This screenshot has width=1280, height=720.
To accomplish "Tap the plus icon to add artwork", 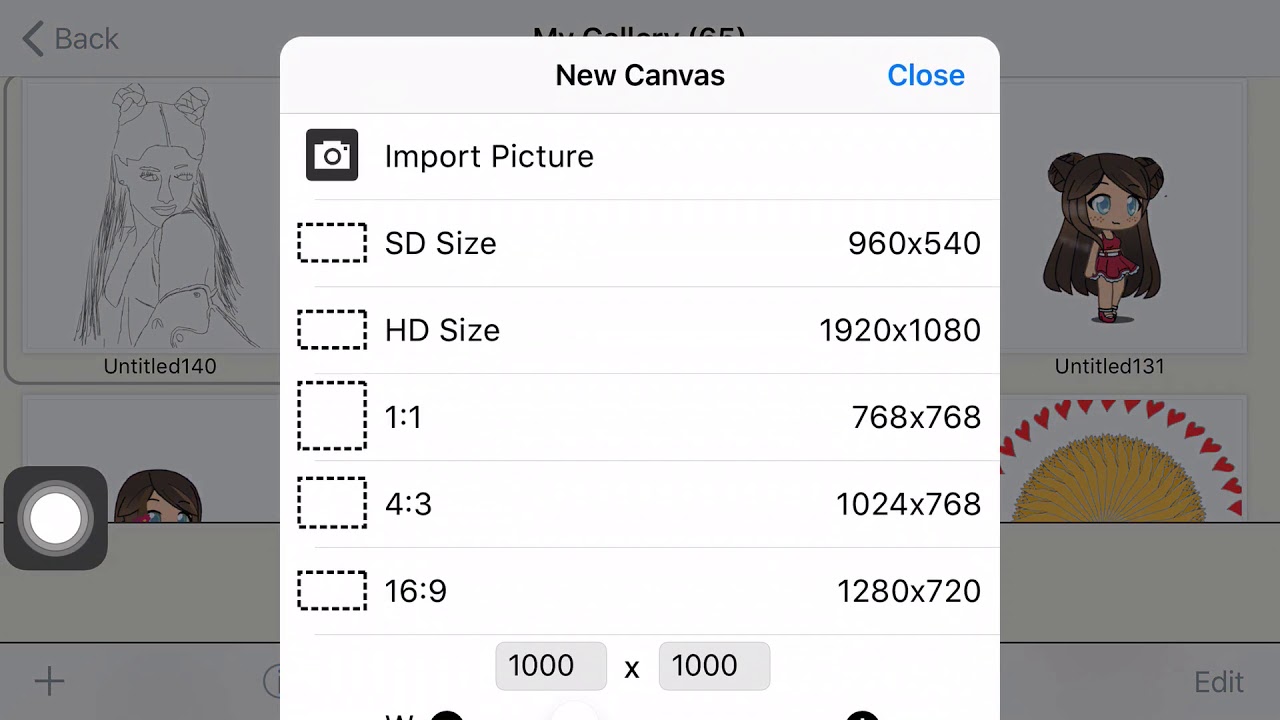I will point(49,682).
